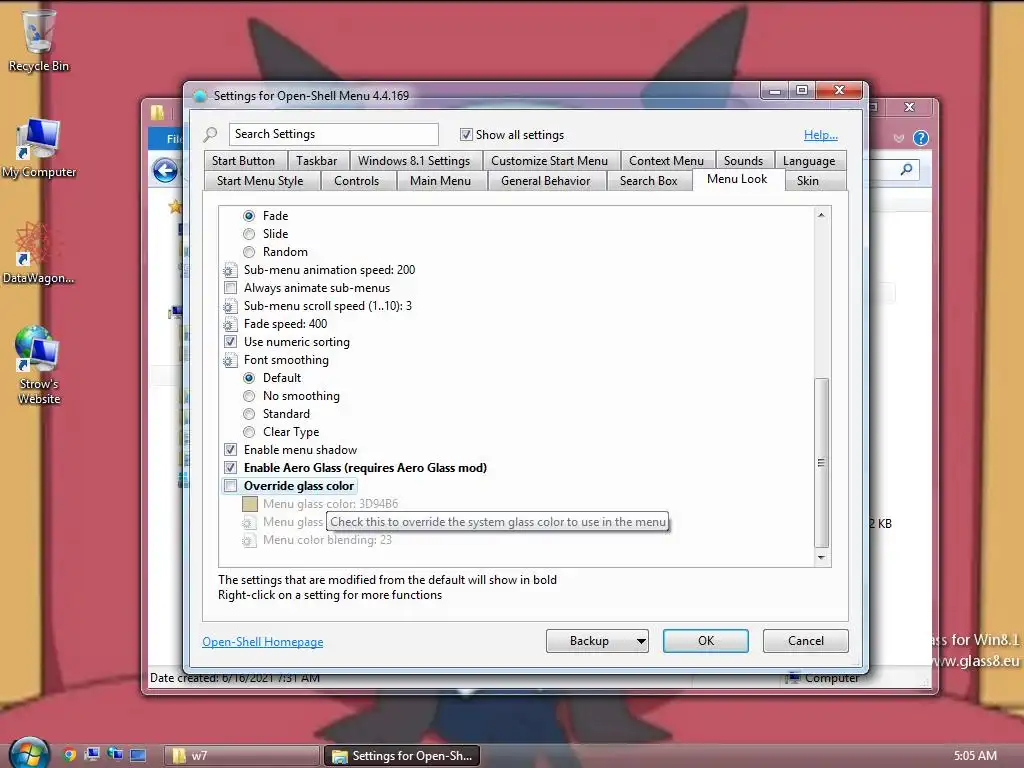Click the gear icon beside Menu color blending
The width and height of the screenshot is (1024, 768).
point(248,540)
